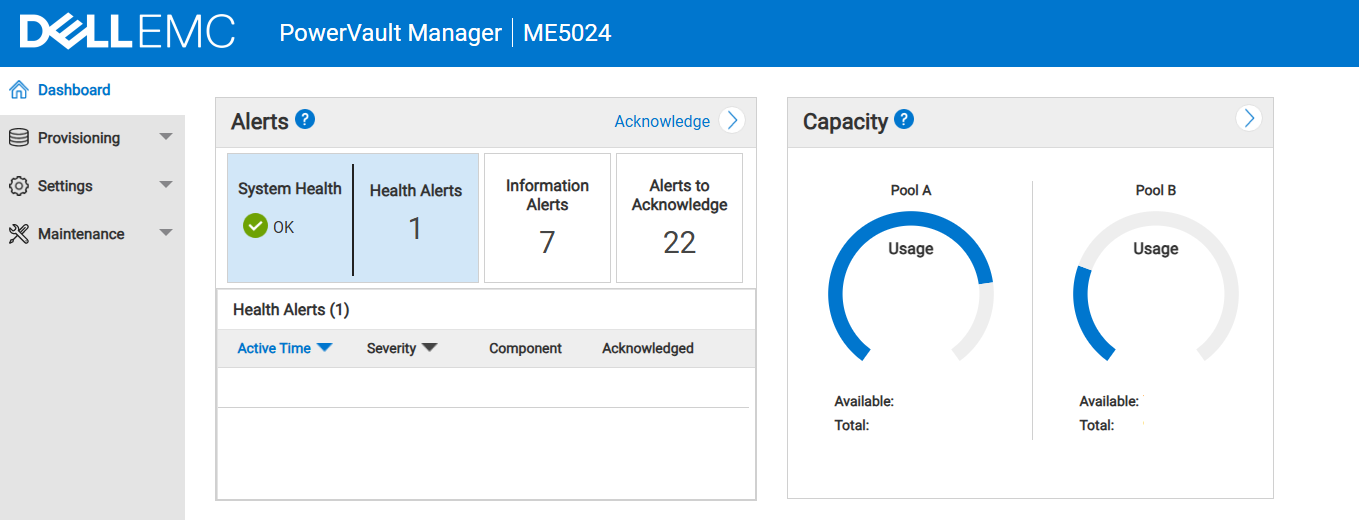
Task: Click the PowerVault Manager title
Action: (390, 33)
